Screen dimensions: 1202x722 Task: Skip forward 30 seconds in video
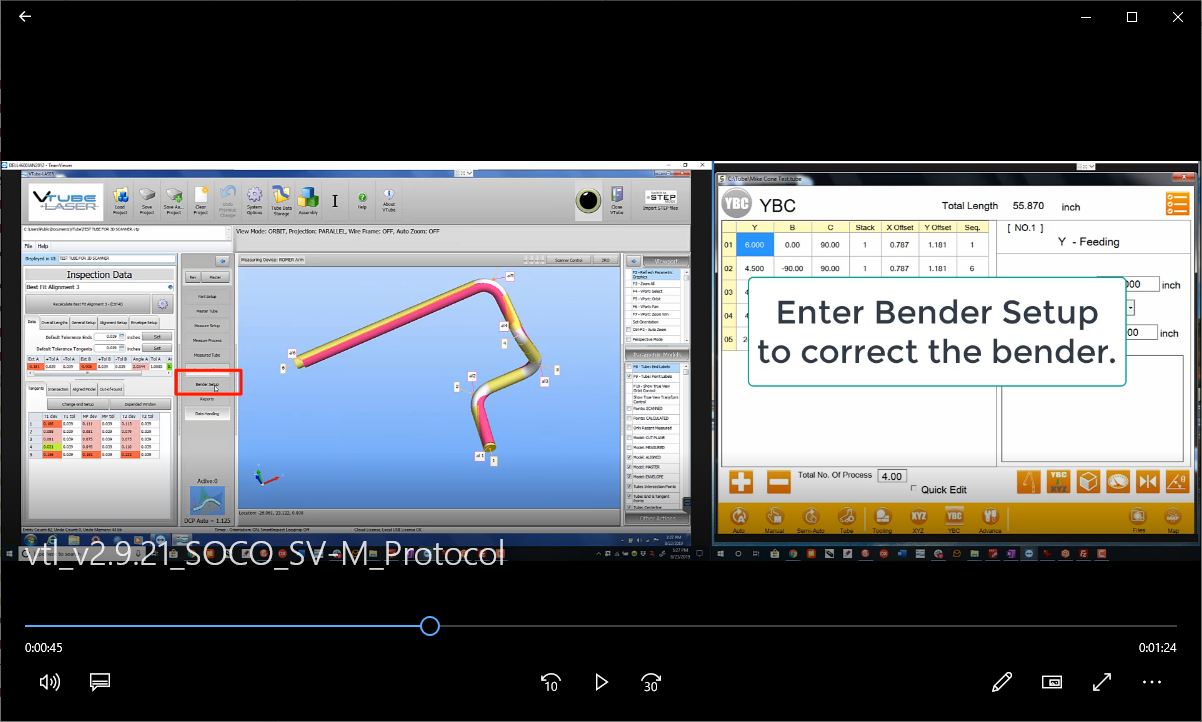click(x=650, y=682)
